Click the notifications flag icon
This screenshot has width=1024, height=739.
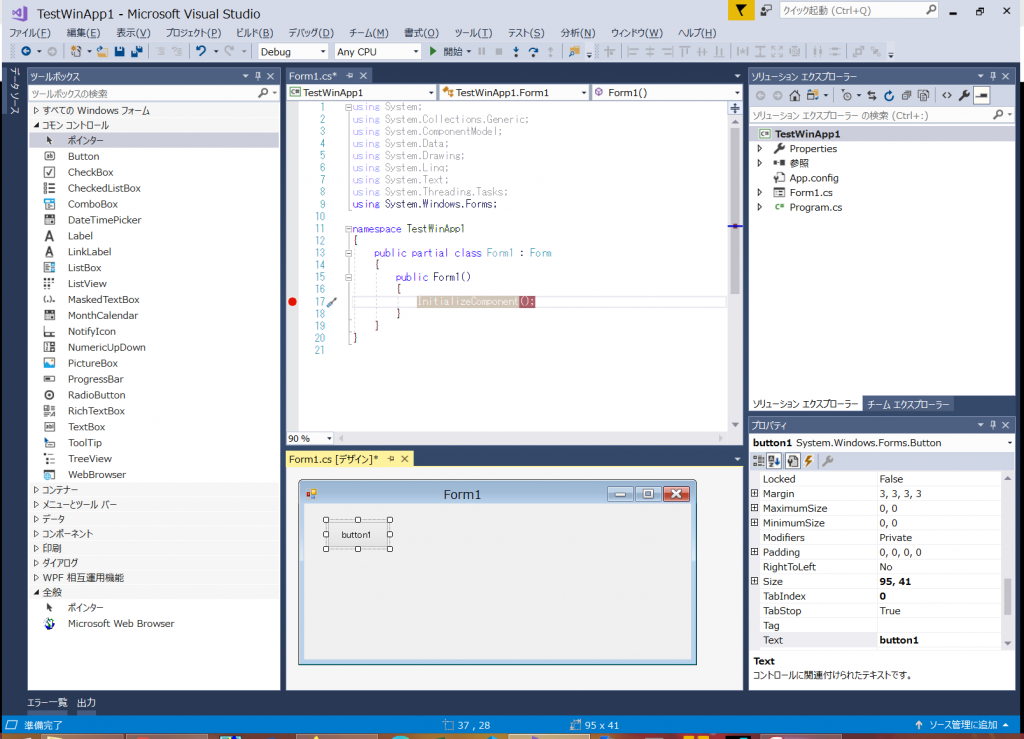coord(741,10)
